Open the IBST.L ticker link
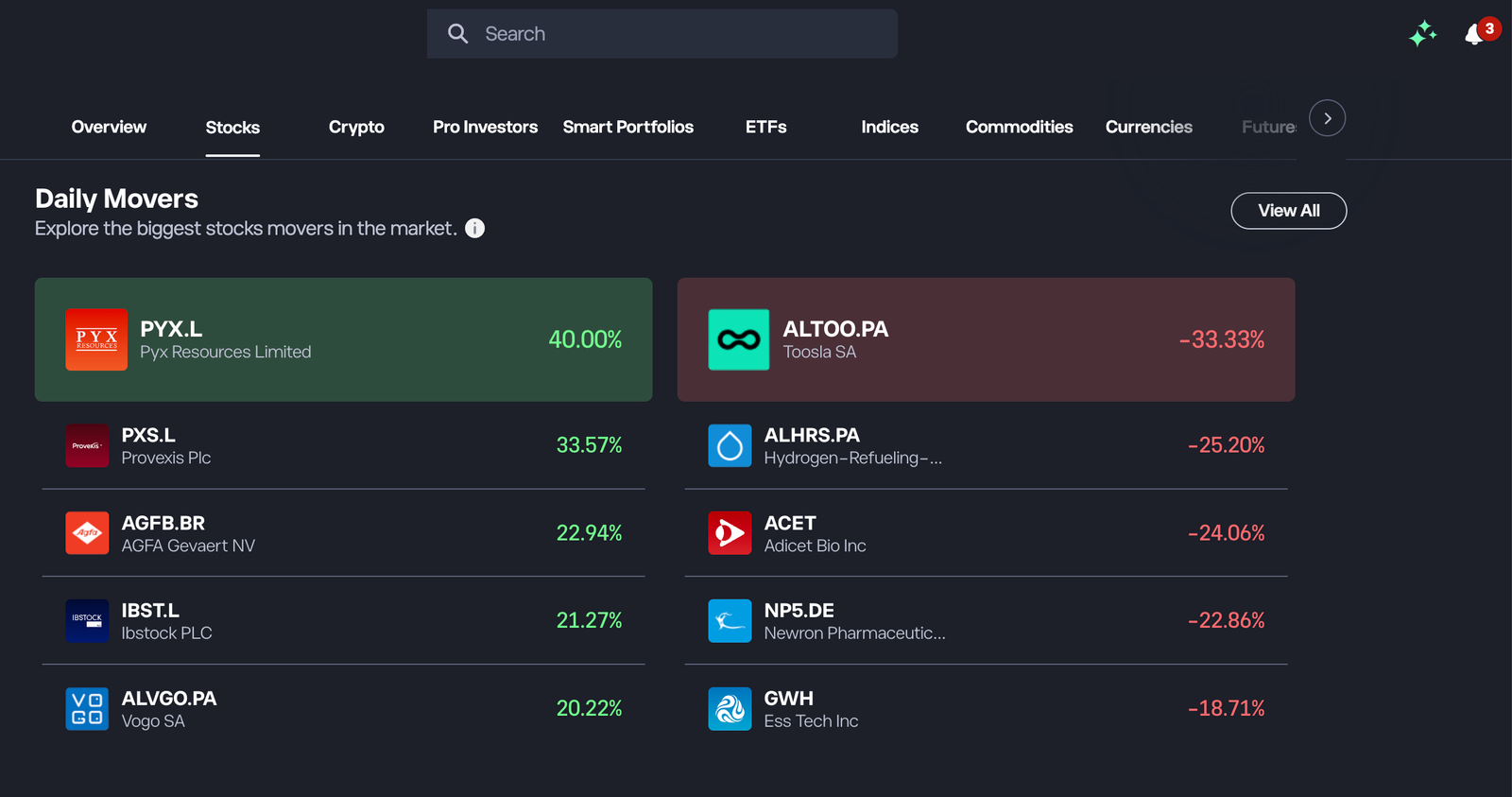 point(150,611)
